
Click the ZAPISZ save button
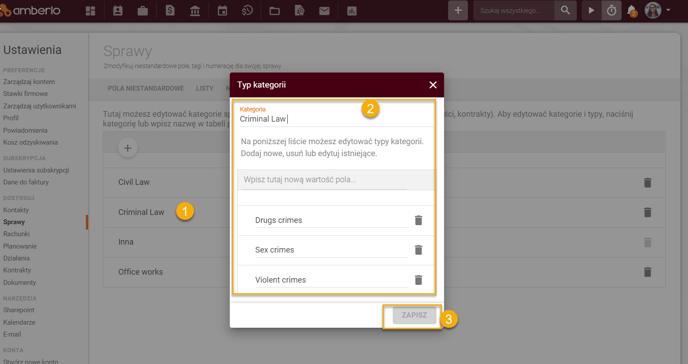click(414, 315)
